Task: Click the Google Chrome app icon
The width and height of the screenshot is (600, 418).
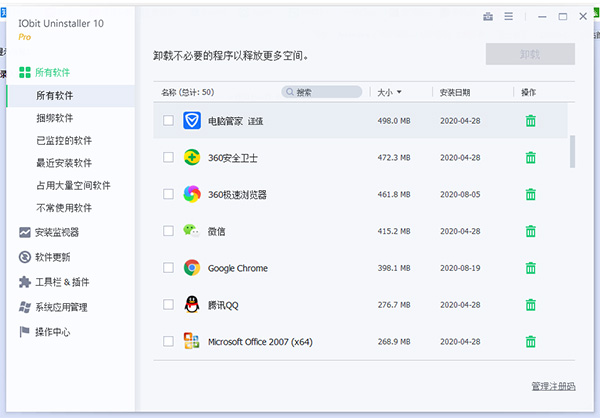Action: 192,268
